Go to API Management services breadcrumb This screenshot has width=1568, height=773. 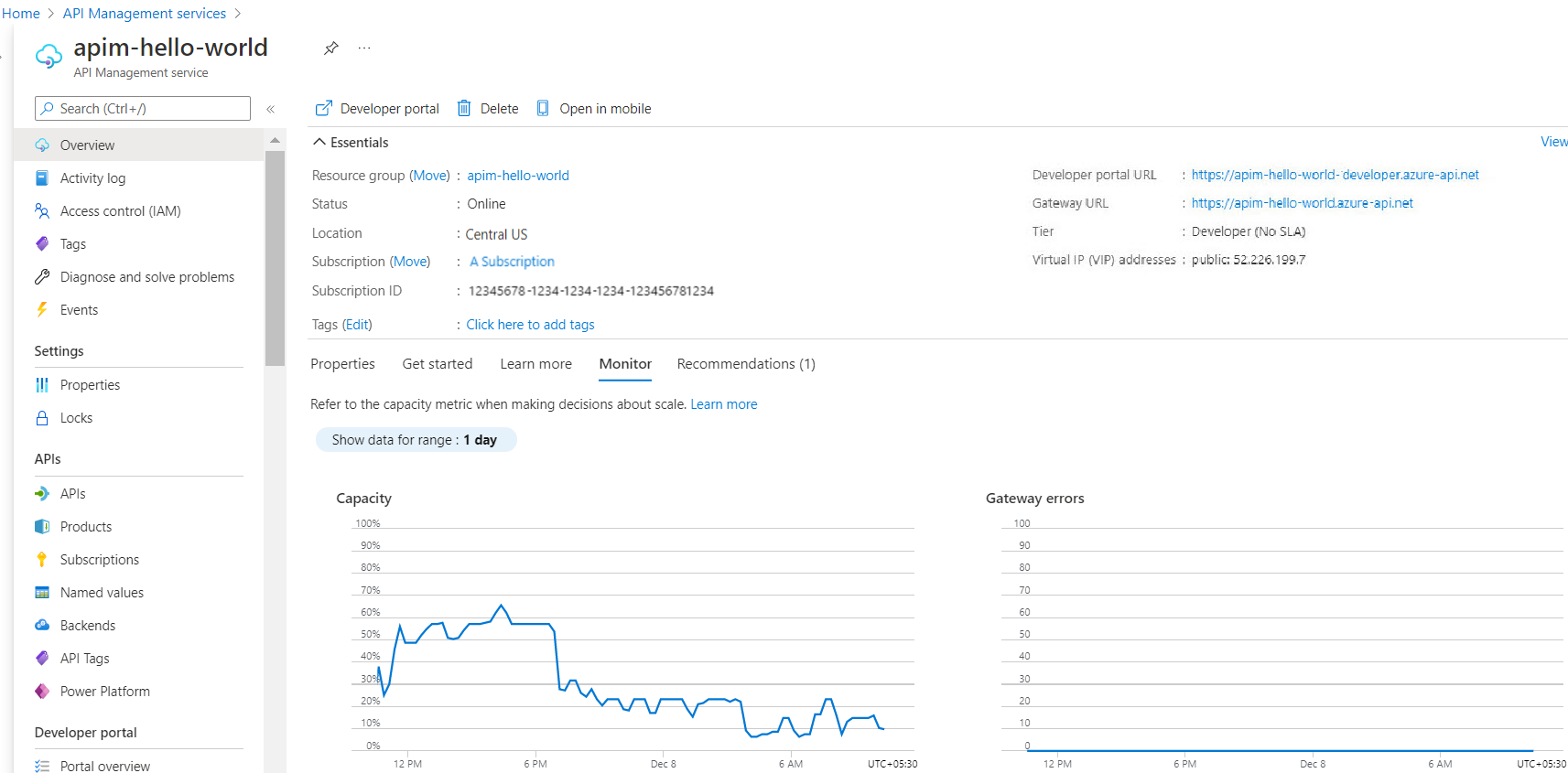click(145, 14)
